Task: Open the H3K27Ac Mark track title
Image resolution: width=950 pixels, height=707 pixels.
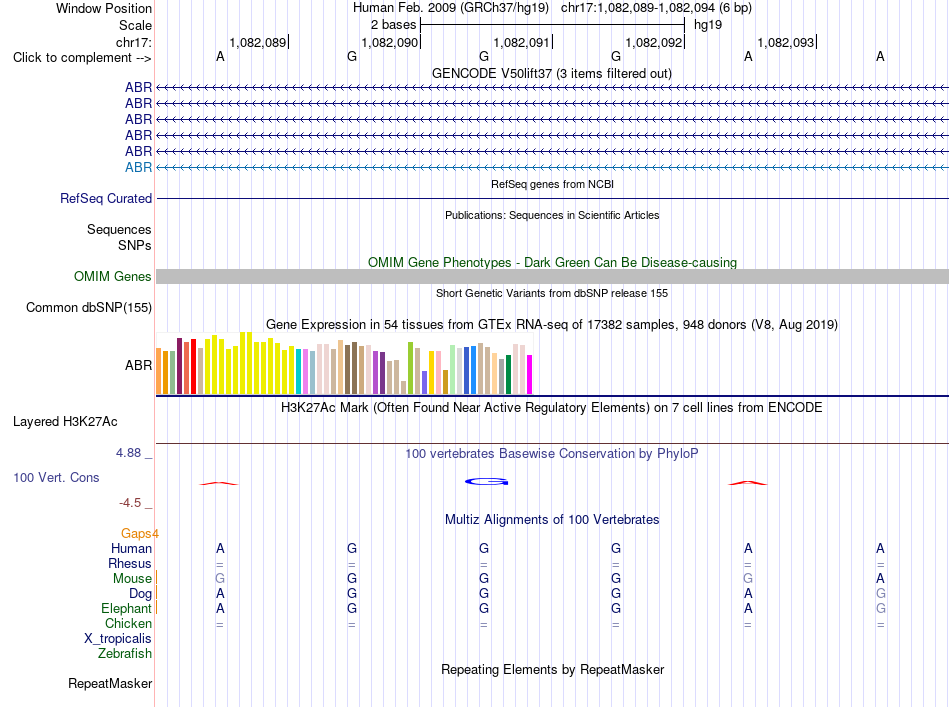Action: tap(552, 408)
